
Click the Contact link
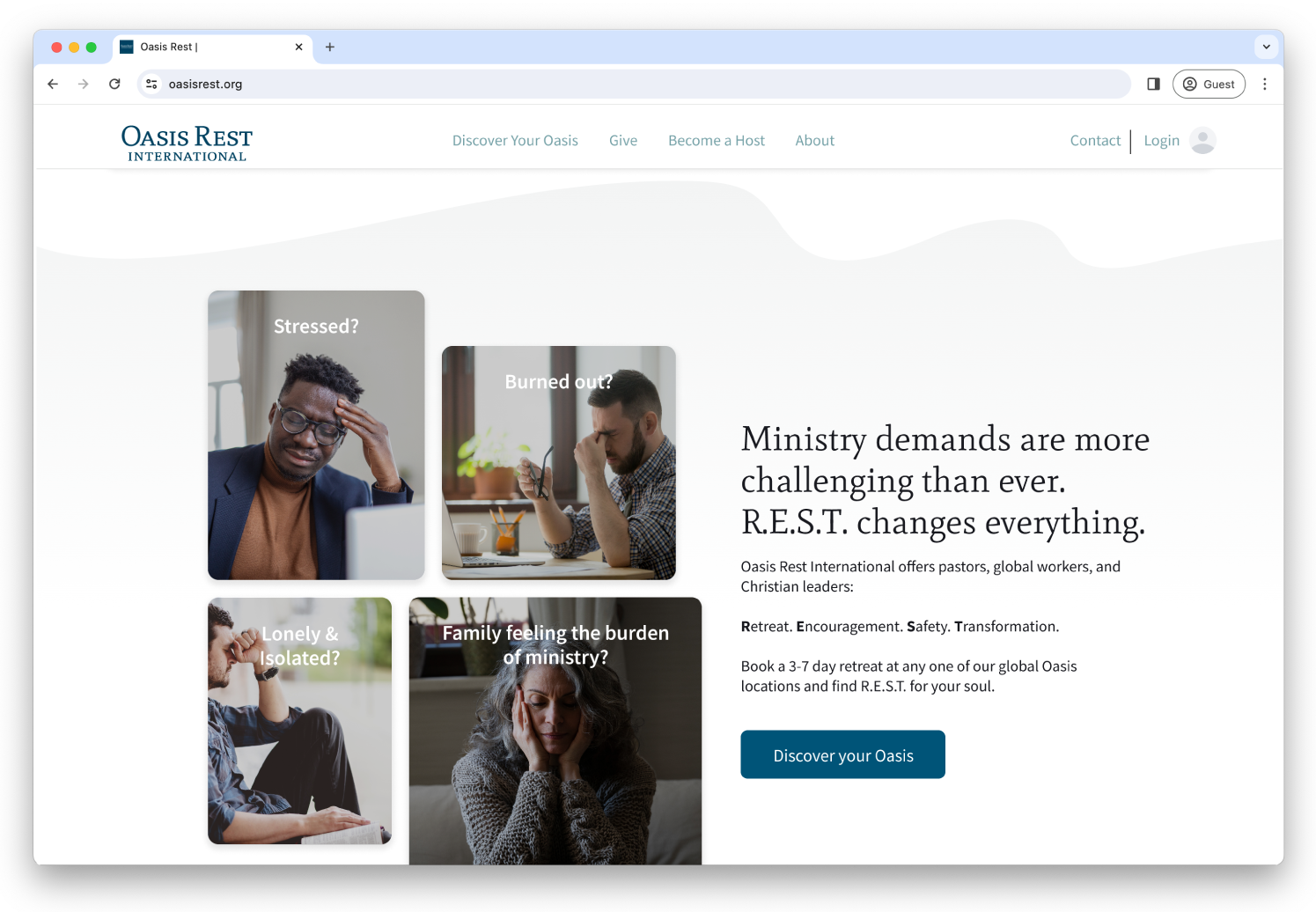[1095, 141]
